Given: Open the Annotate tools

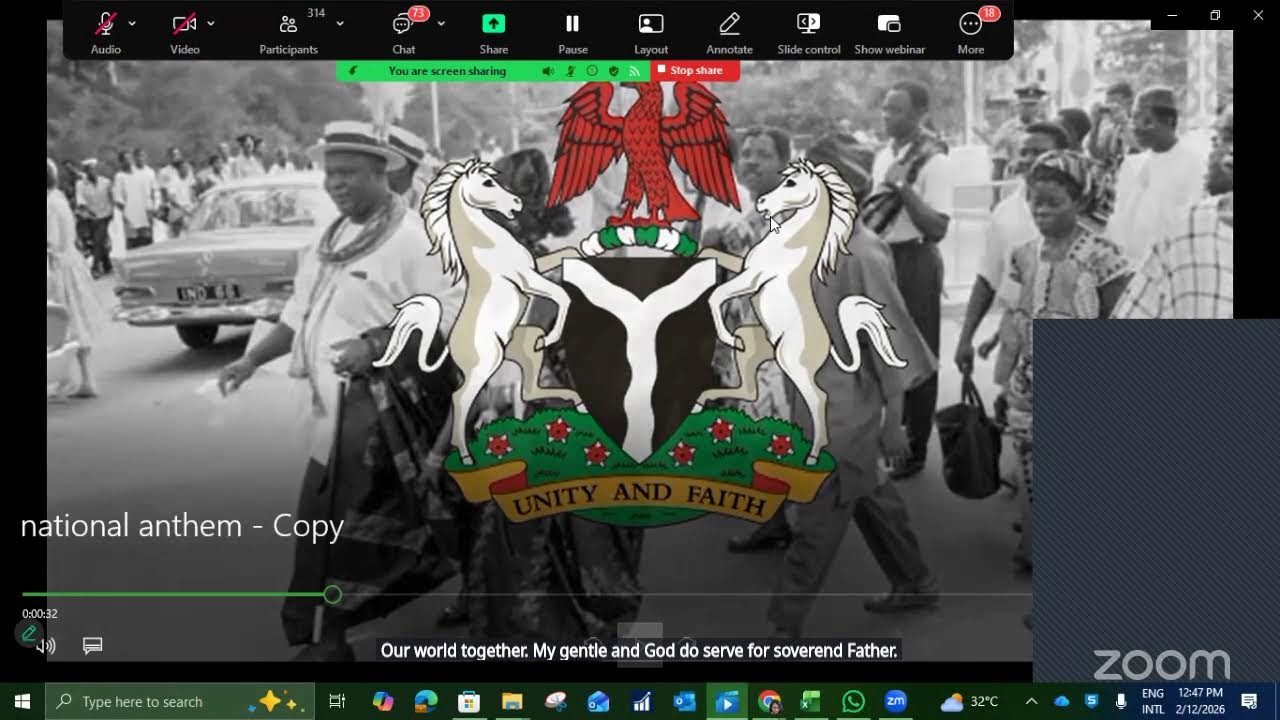Looking at the screenshot, I should 730,32.
